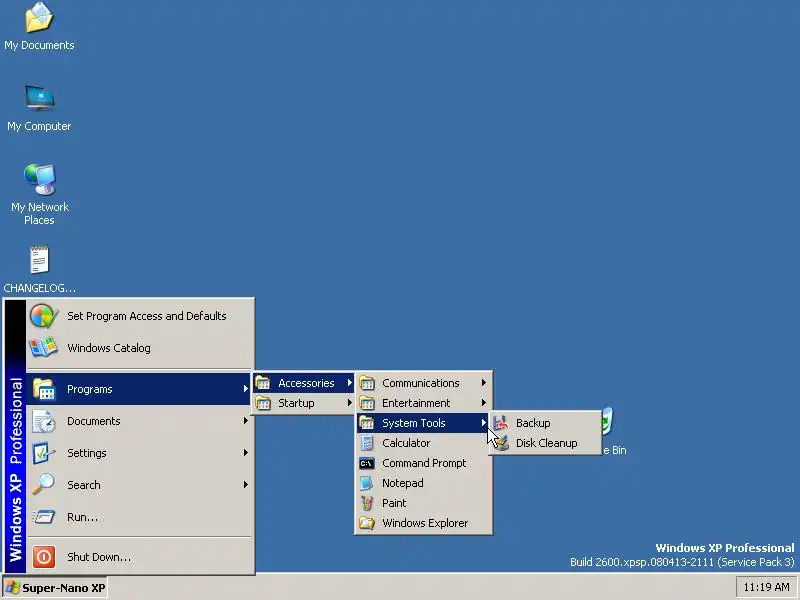
Task: Click the Entertainment folder icon
Action: click(367, 403)
